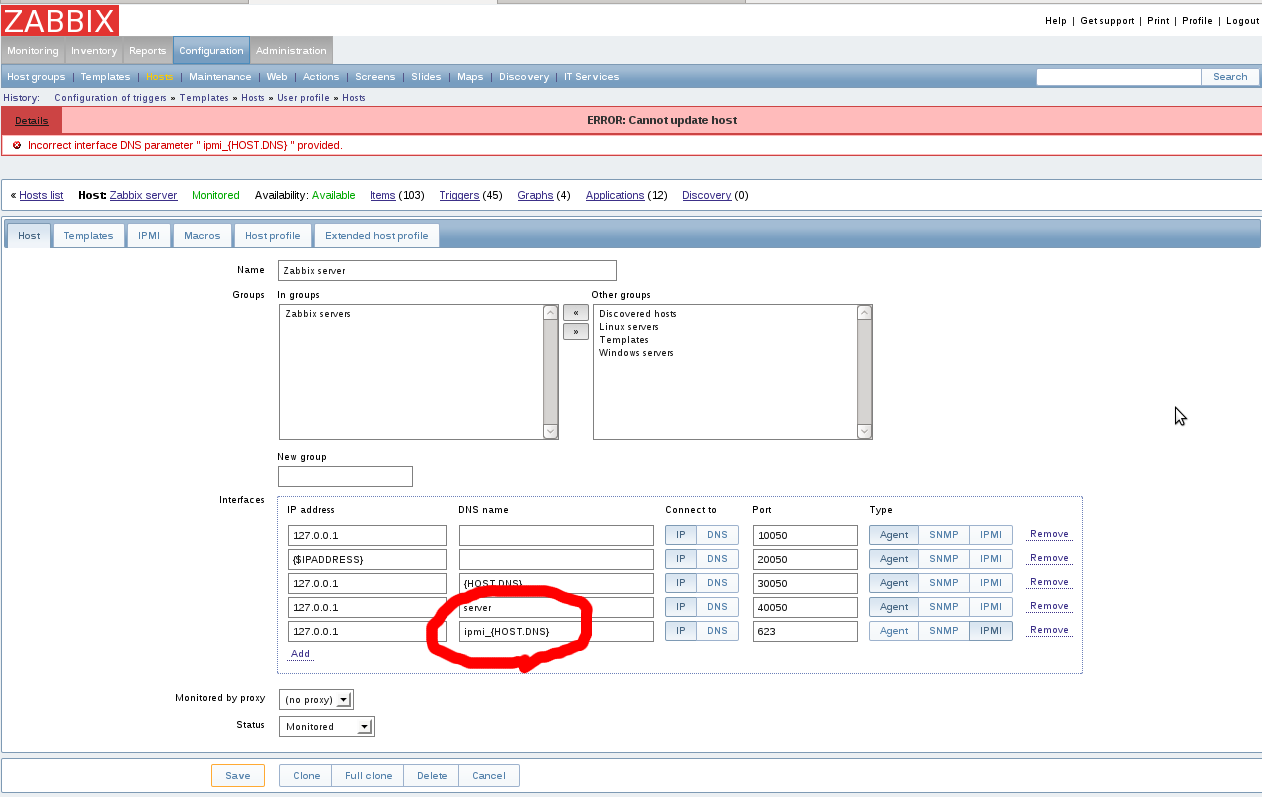
Task: Open host Applications (12) link
Action: pos(615,196)
